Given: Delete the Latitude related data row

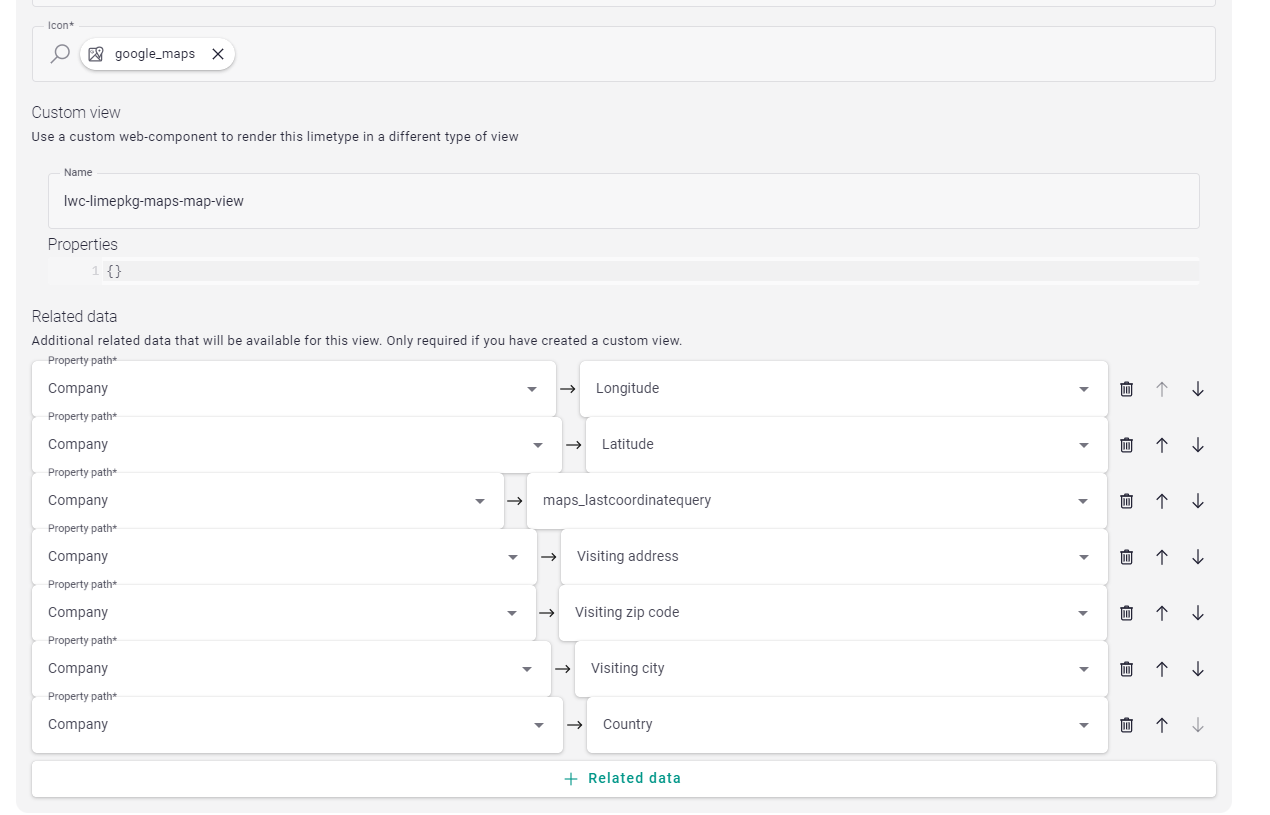Looking at the screenshot, I should 1126,445.
